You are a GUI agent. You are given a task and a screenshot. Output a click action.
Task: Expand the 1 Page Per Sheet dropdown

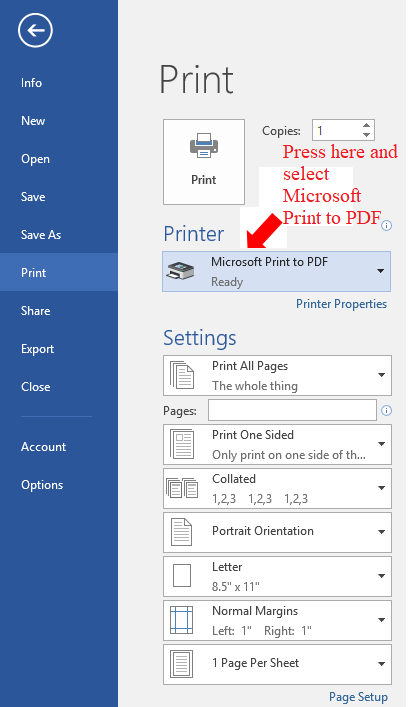381,664
